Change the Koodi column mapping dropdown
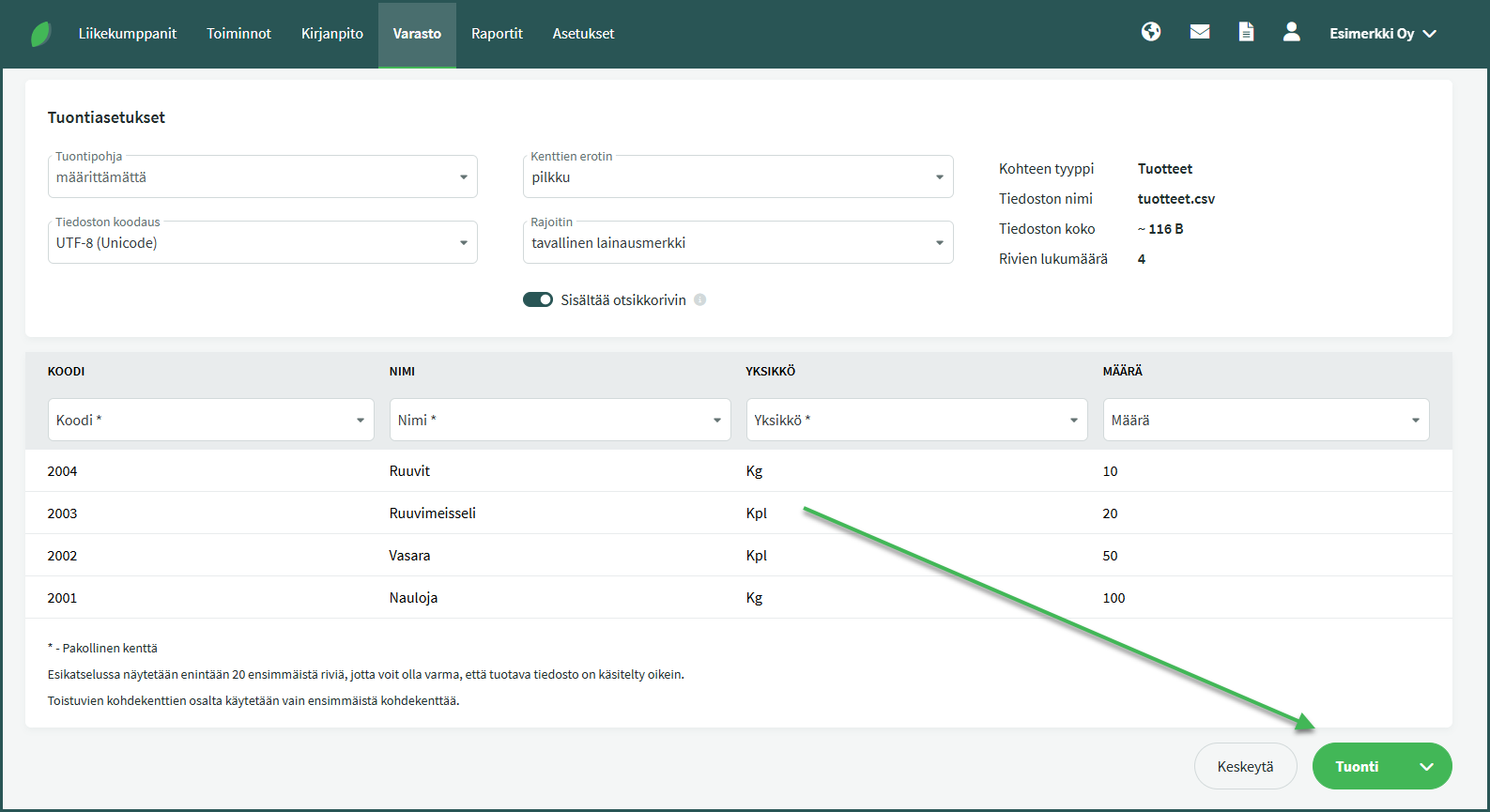 click(x=210, y=421)
